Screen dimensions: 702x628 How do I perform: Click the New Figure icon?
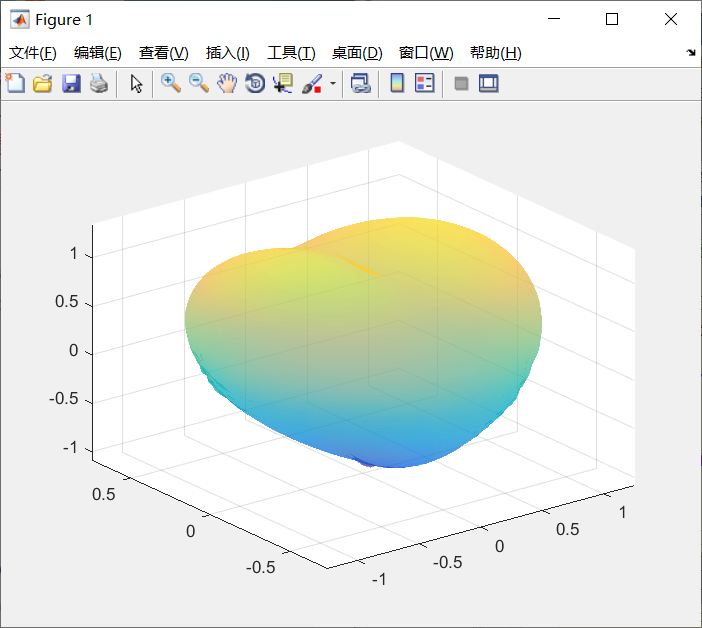[16, 83]
